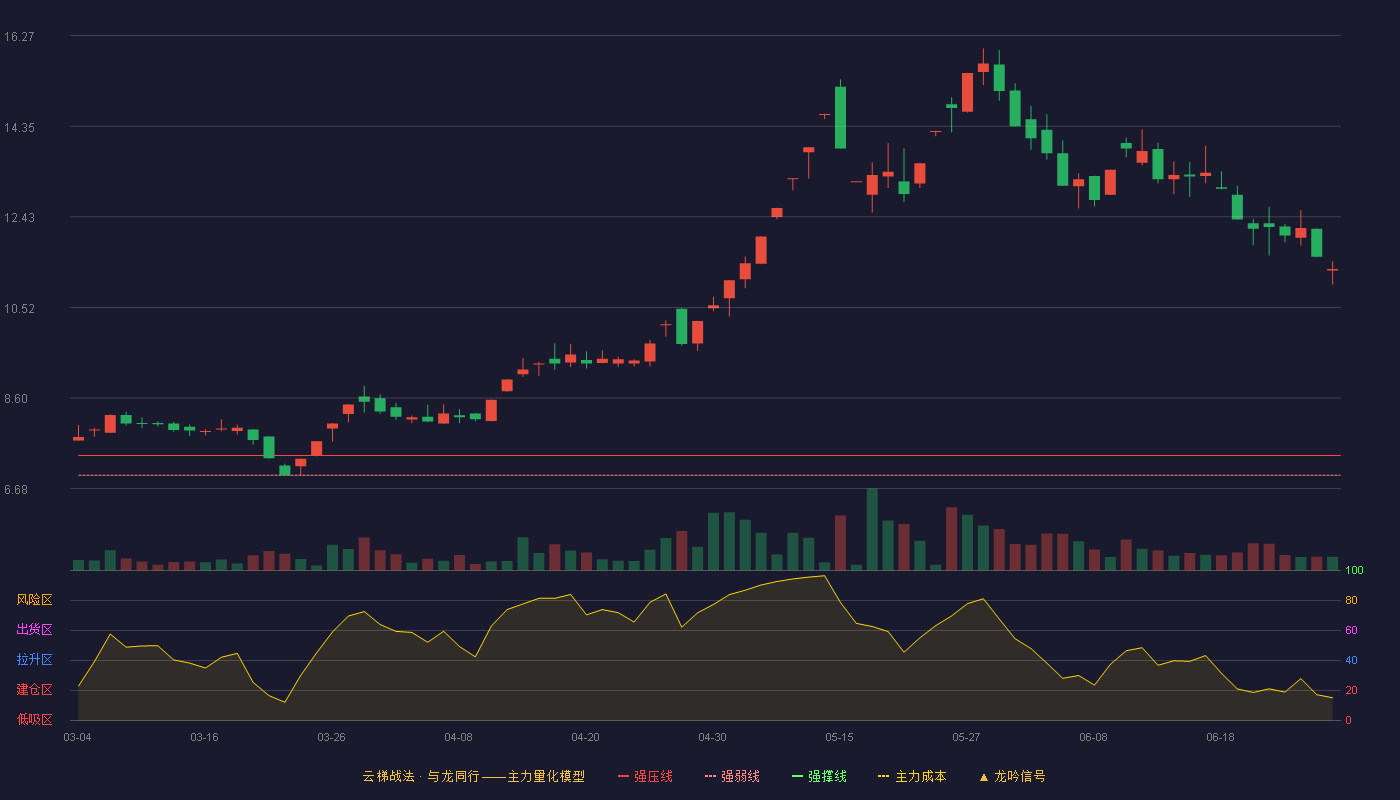1400x800 pixels.
Task: Click the 05-27 date label
Action: 966,737
